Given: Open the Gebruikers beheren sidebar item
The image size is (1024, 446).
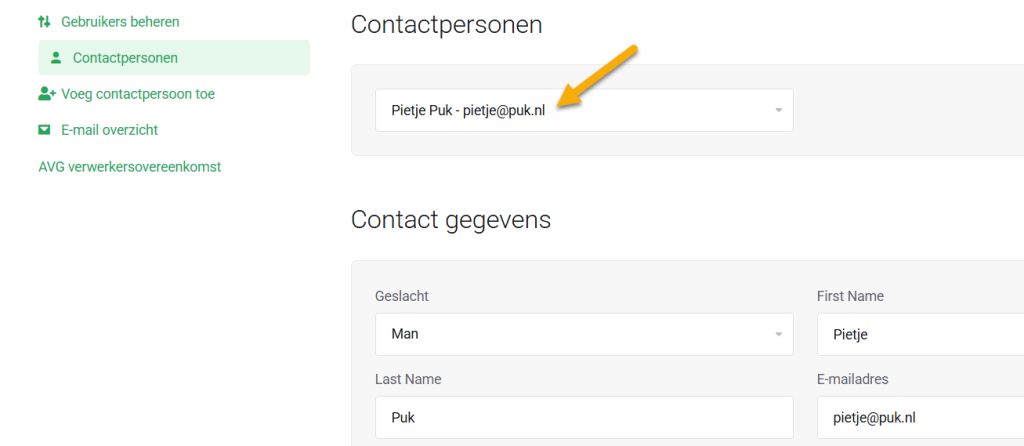Looking at the screenshot, I should 120,21.
